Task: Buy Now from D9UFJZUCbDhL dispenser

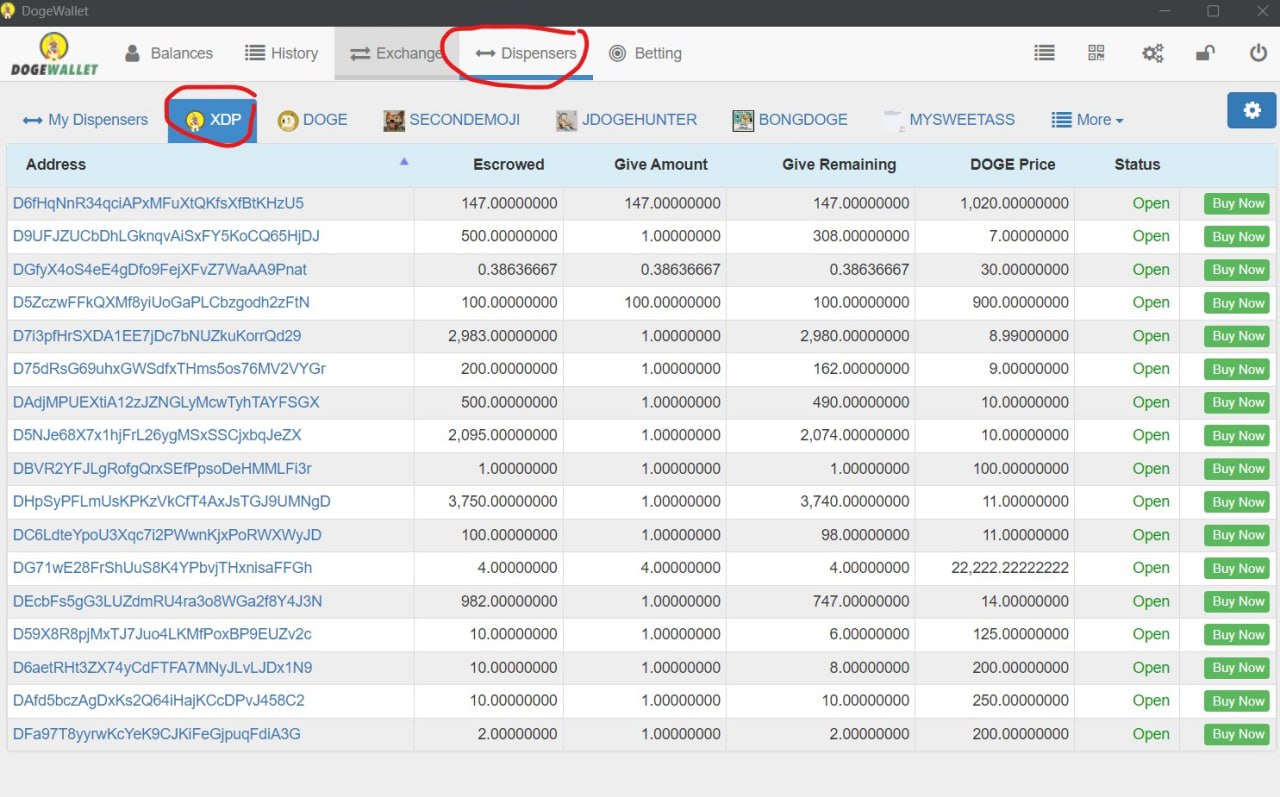Action: tap(1237, 236)
